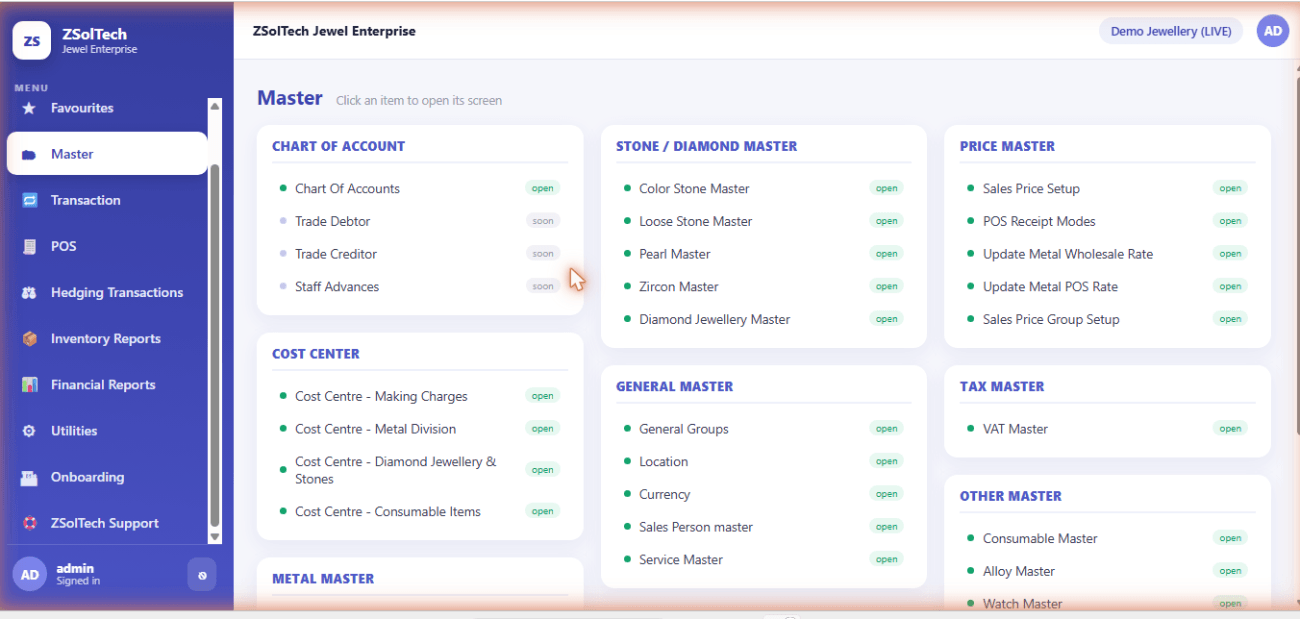Go to Hedging Transactions
This screenshot has height=619, width=1300.
[107, 293]
